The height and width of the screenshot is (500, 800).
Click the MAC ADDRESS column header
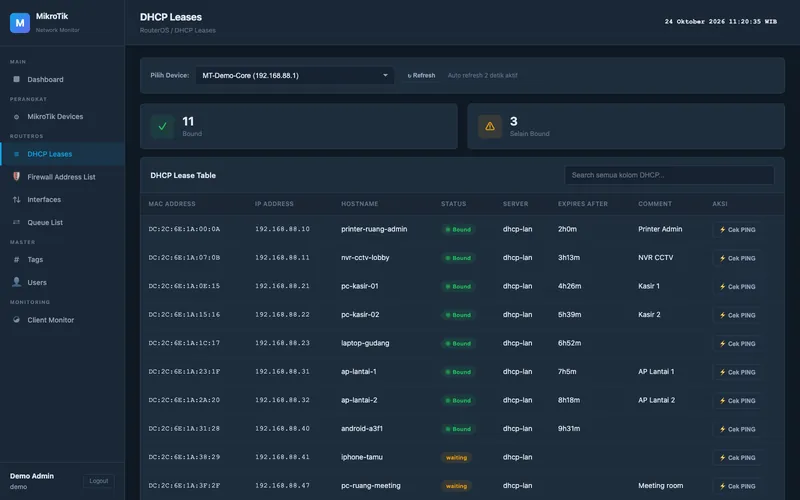pos(172,204)
